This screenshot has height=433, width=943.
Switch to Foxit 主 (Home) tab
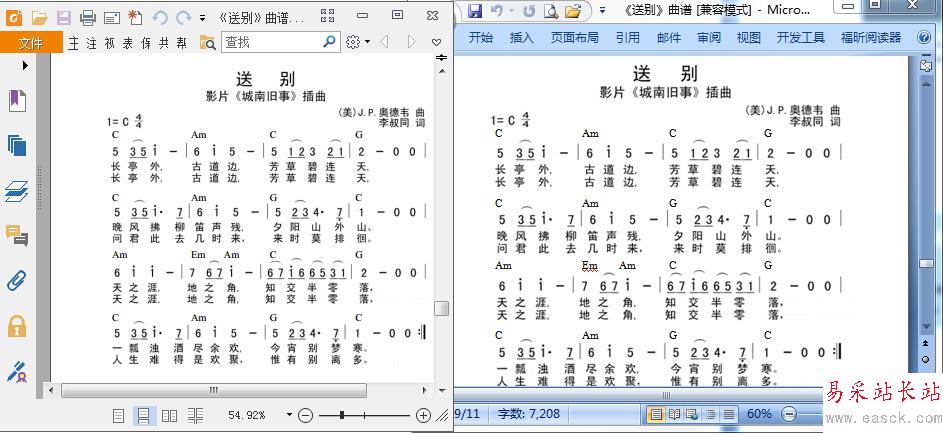coord(73,43)
